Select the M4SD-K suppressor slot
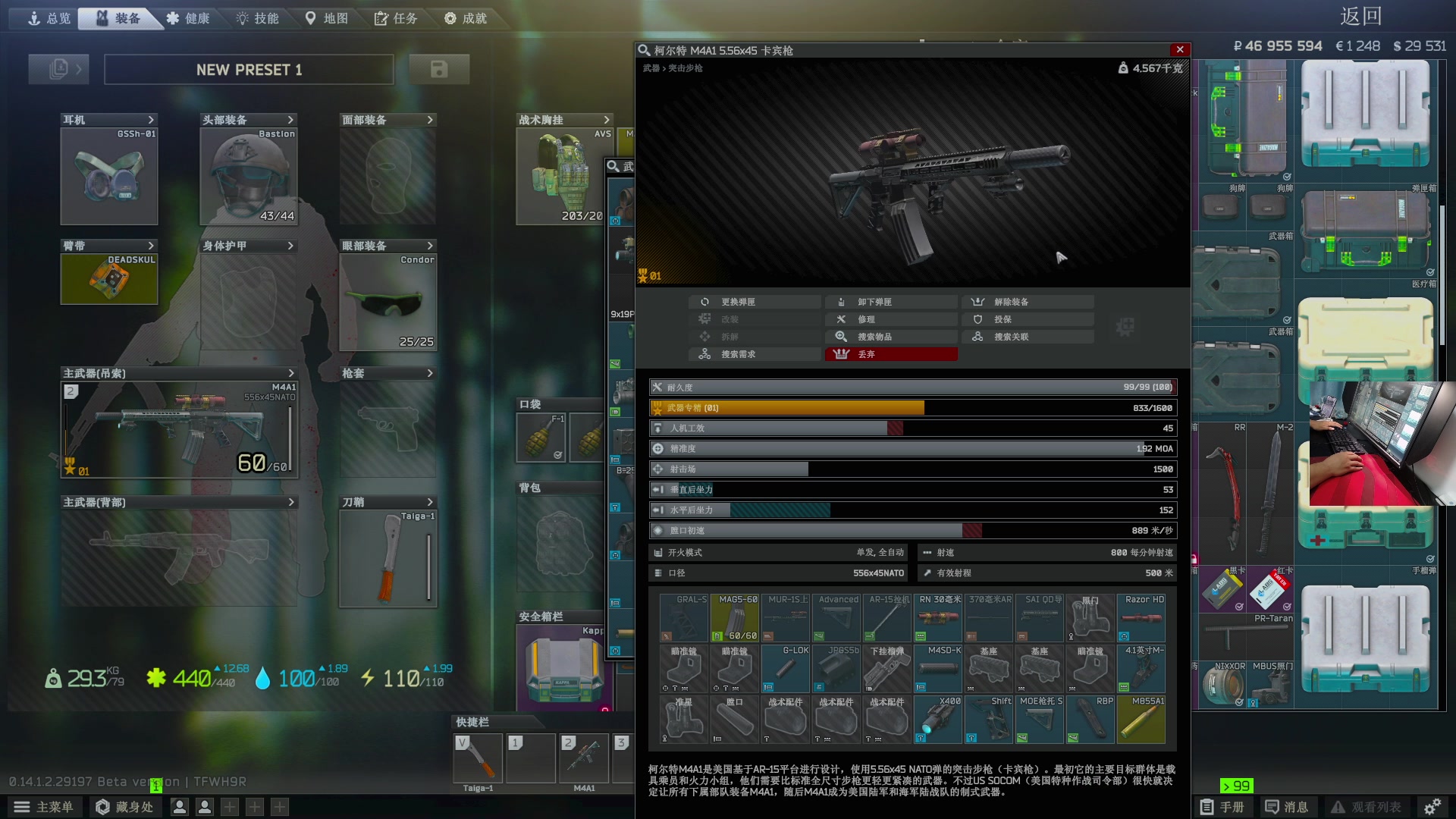 pos(938,669)
